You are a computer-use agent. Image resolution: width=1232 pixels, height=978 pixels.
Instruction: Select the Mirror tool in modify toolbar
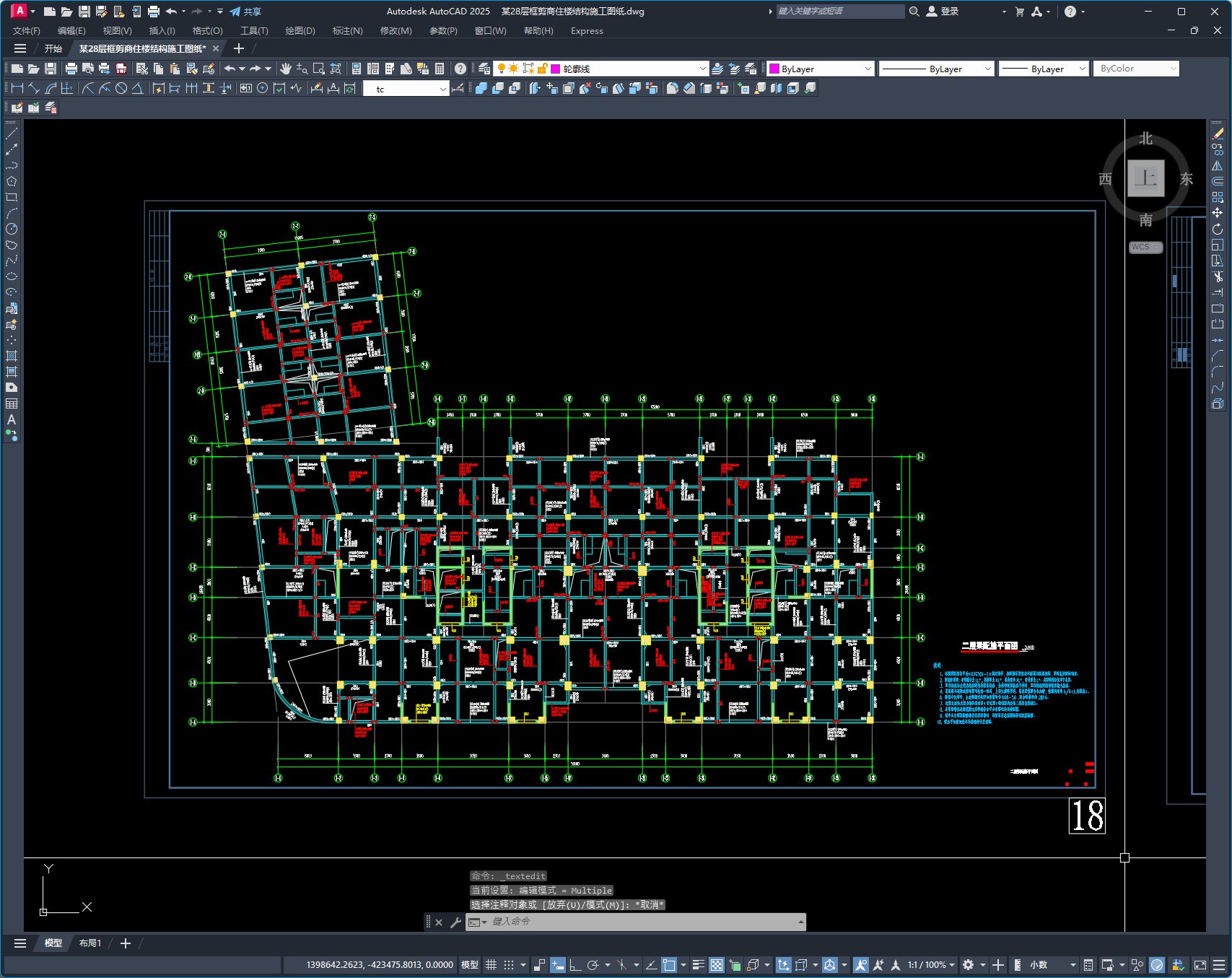click(x=1218, y=165)
